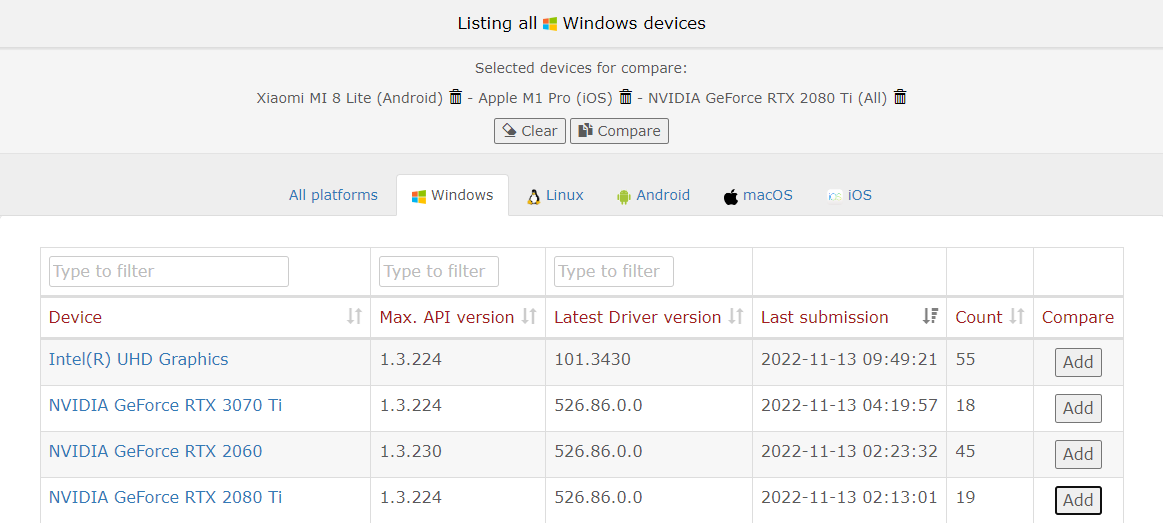Focus the Max. API version filter field

point(439,272)
